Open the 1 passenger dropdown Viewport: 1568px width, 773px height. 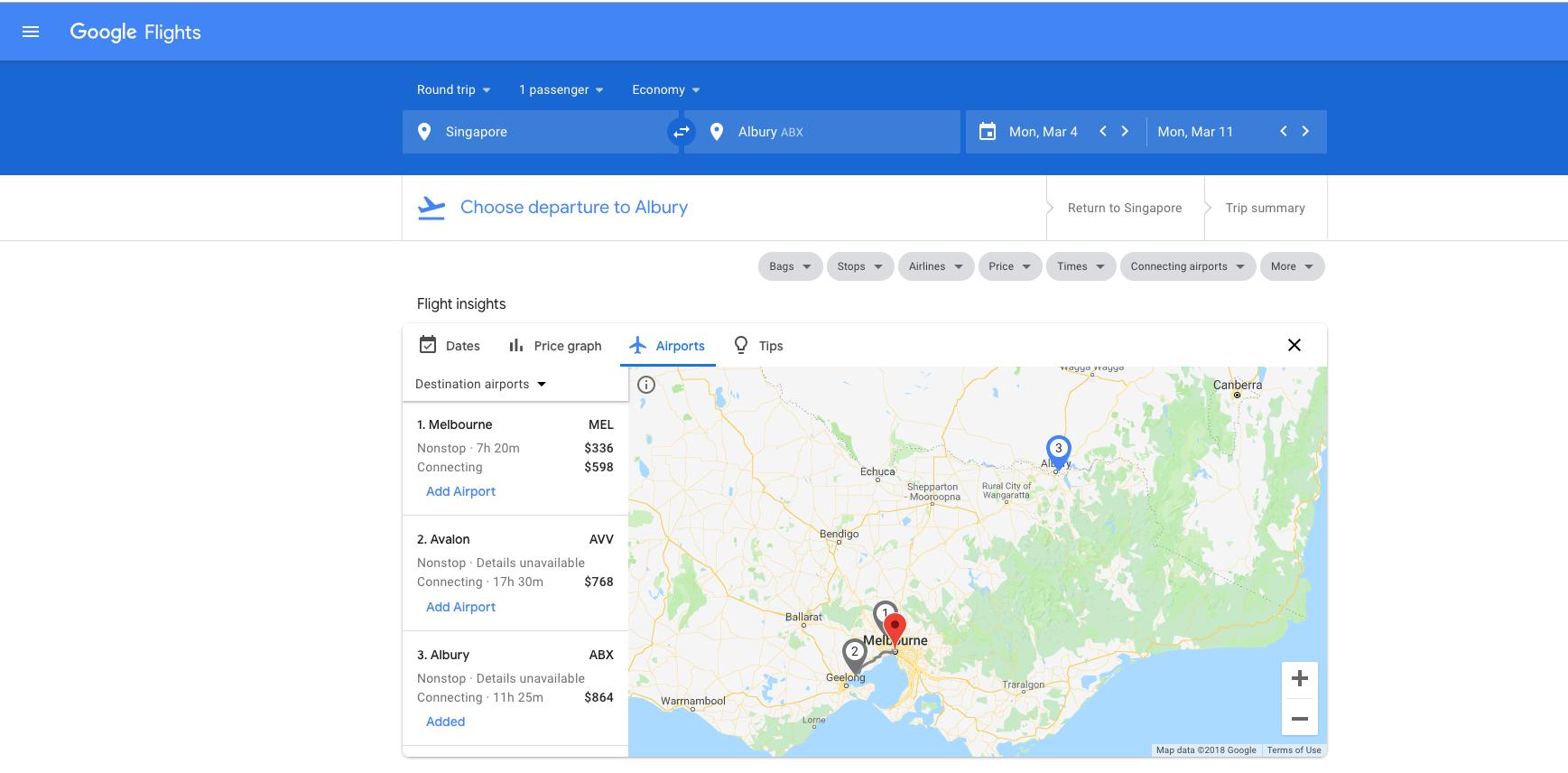pos(561,89)
